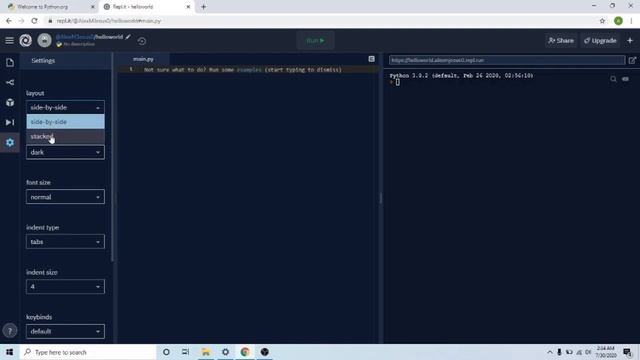Click the clear console icon
Screen dimensions: 640x360
coord(625,79)
